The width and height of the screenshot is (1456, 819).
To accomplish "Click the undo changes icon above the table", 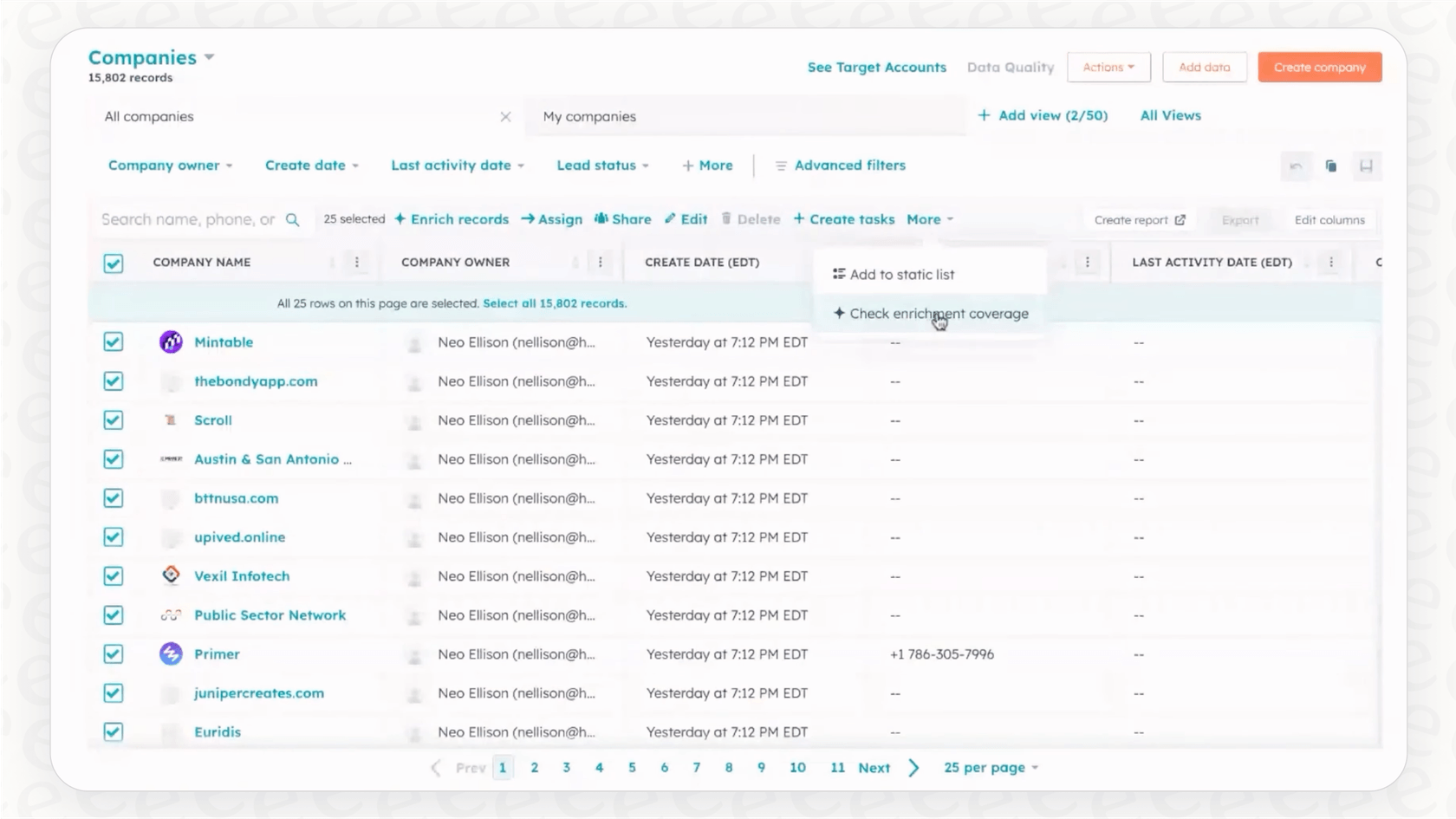I will (1296, 166).
